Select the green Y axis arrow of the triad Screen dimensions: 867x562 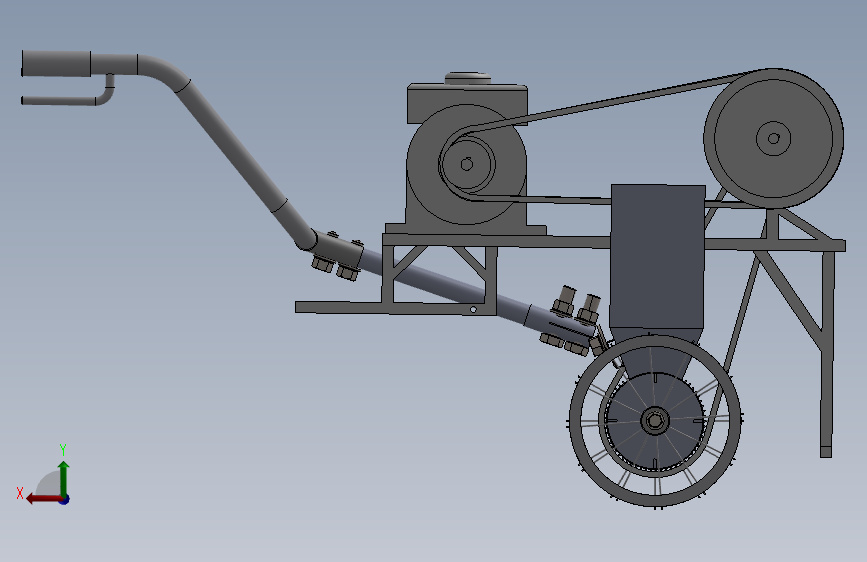pyautogui.click(x=64, y=478)
